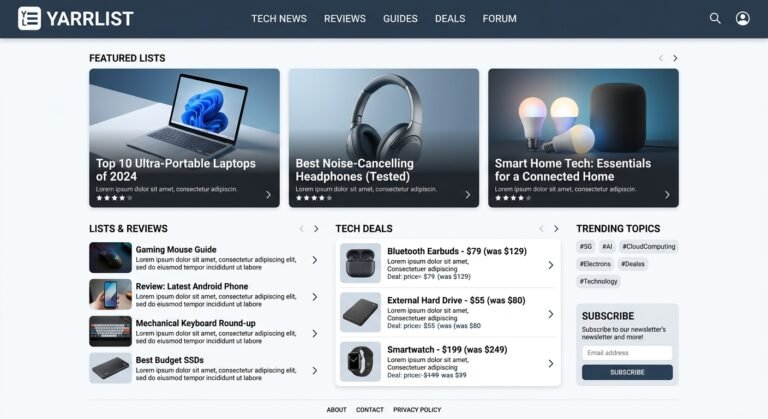This screenshot has width=768, height=419.
Task: Click the budget SSD thumbnail
Action: click(x=110, y=368)
